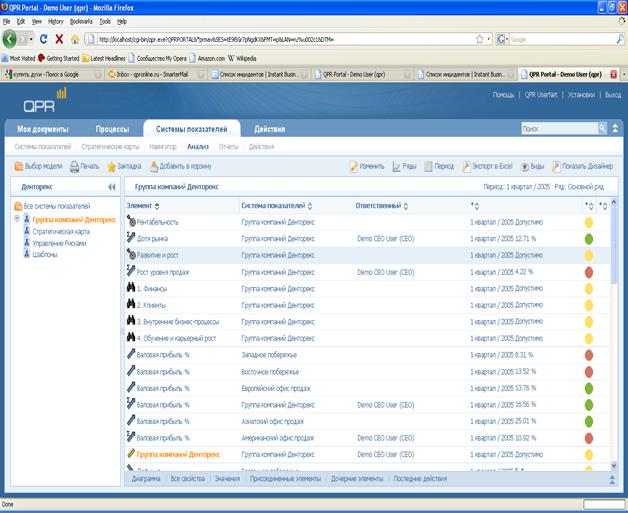Open the Диаграмма bottom panel tab
The image size is (628, 513).
point(146,479)
